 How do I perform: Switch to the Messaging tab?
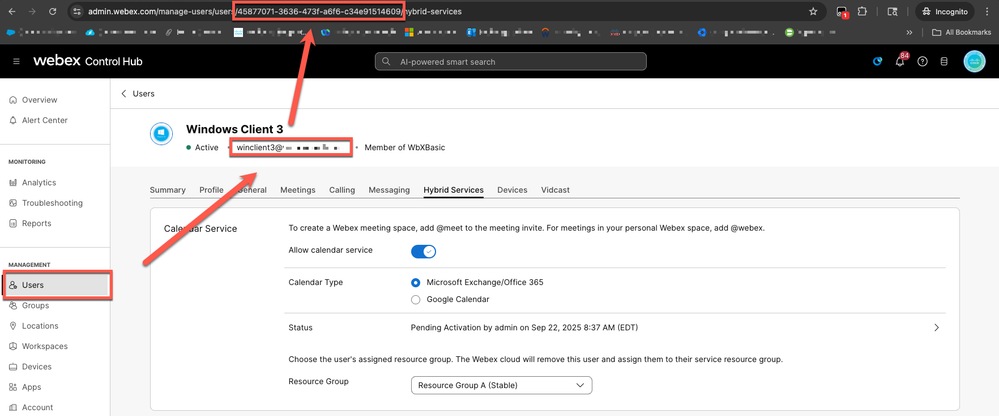(x=389, y=190)
